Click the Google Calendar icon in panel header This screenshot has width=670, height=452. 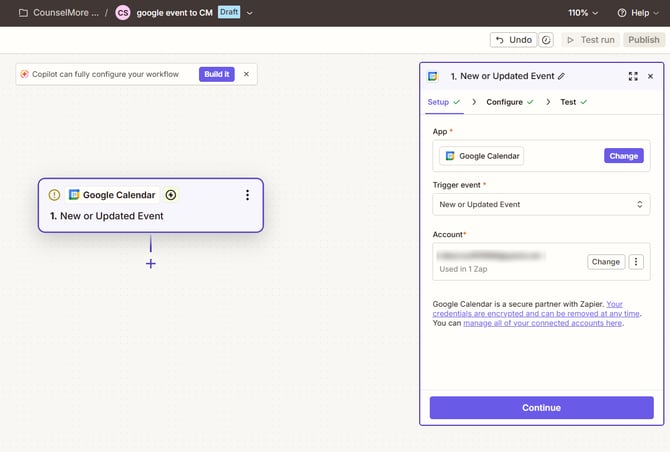coord(433,76)
